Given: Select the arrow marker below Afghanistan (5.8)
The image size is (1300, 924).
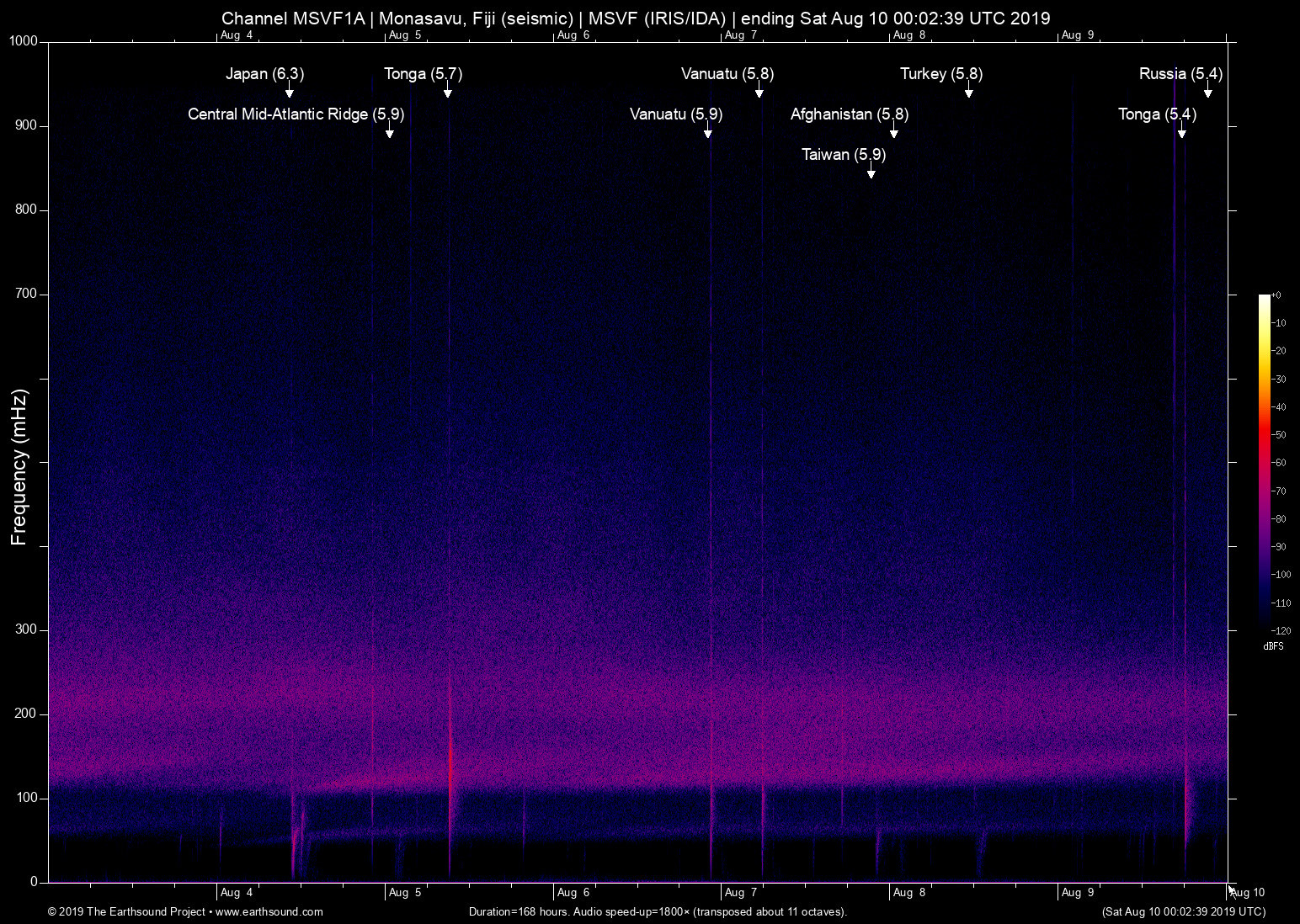Looking at the screenshot, I should (x=894, y=131).
